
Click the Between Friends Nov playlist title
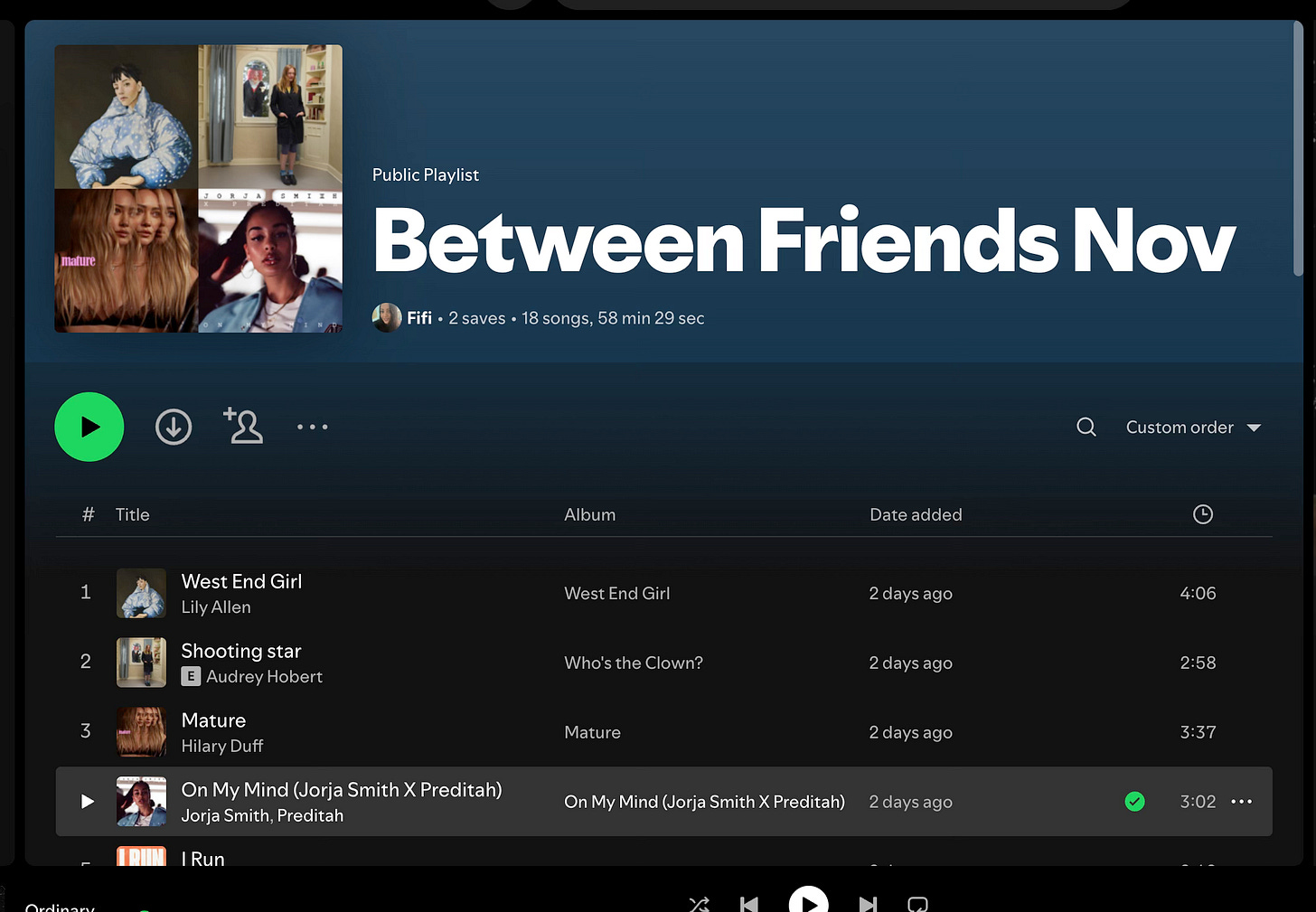[x=804, y=240]
